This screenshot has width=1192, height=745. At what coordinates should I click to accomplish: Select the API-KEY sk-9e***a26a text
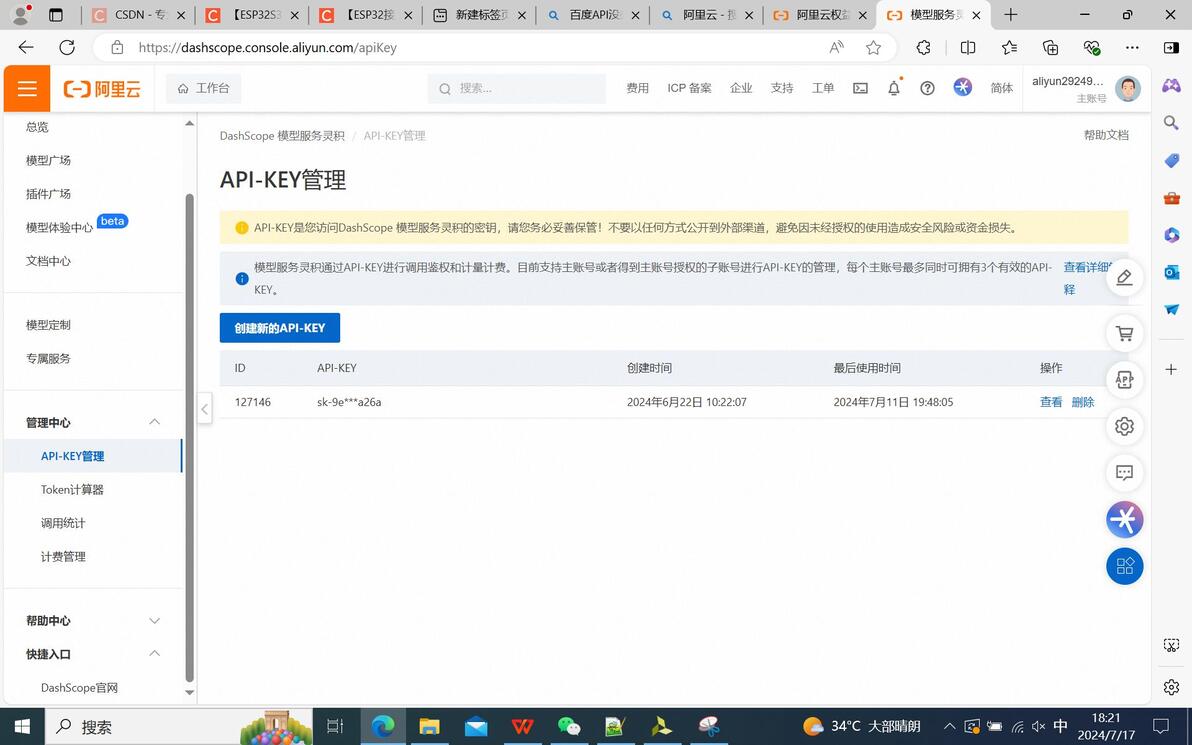[x=349, y=402]
